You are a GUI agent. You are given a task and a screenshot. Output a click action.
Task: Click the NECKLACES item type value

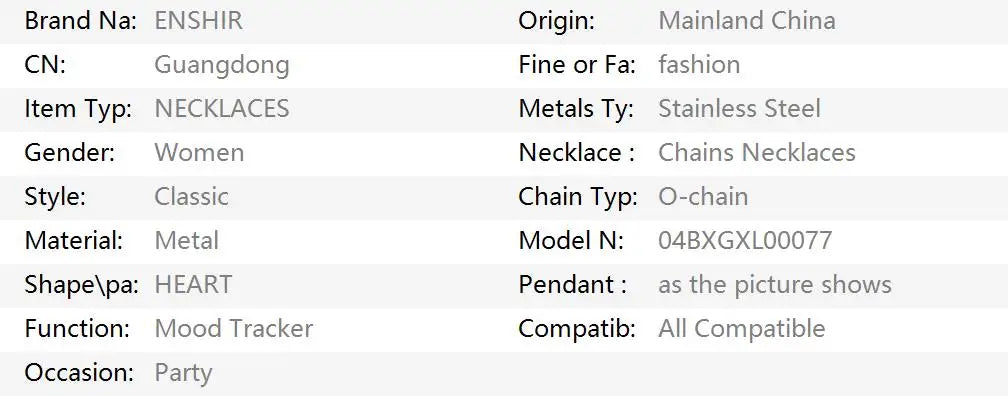[222, 109]
